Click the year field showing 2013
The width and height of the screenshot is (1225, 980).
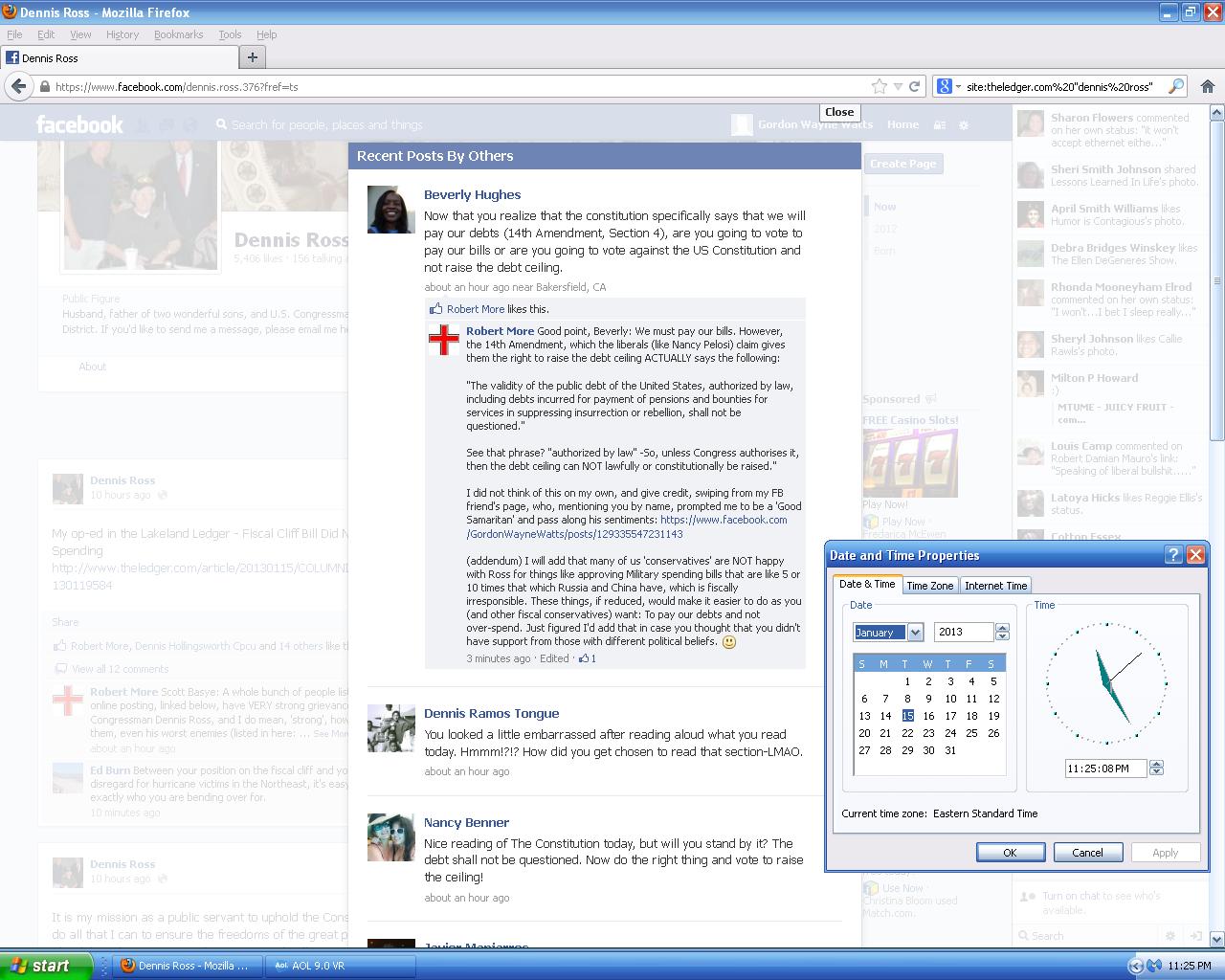[x=964, y=632]
